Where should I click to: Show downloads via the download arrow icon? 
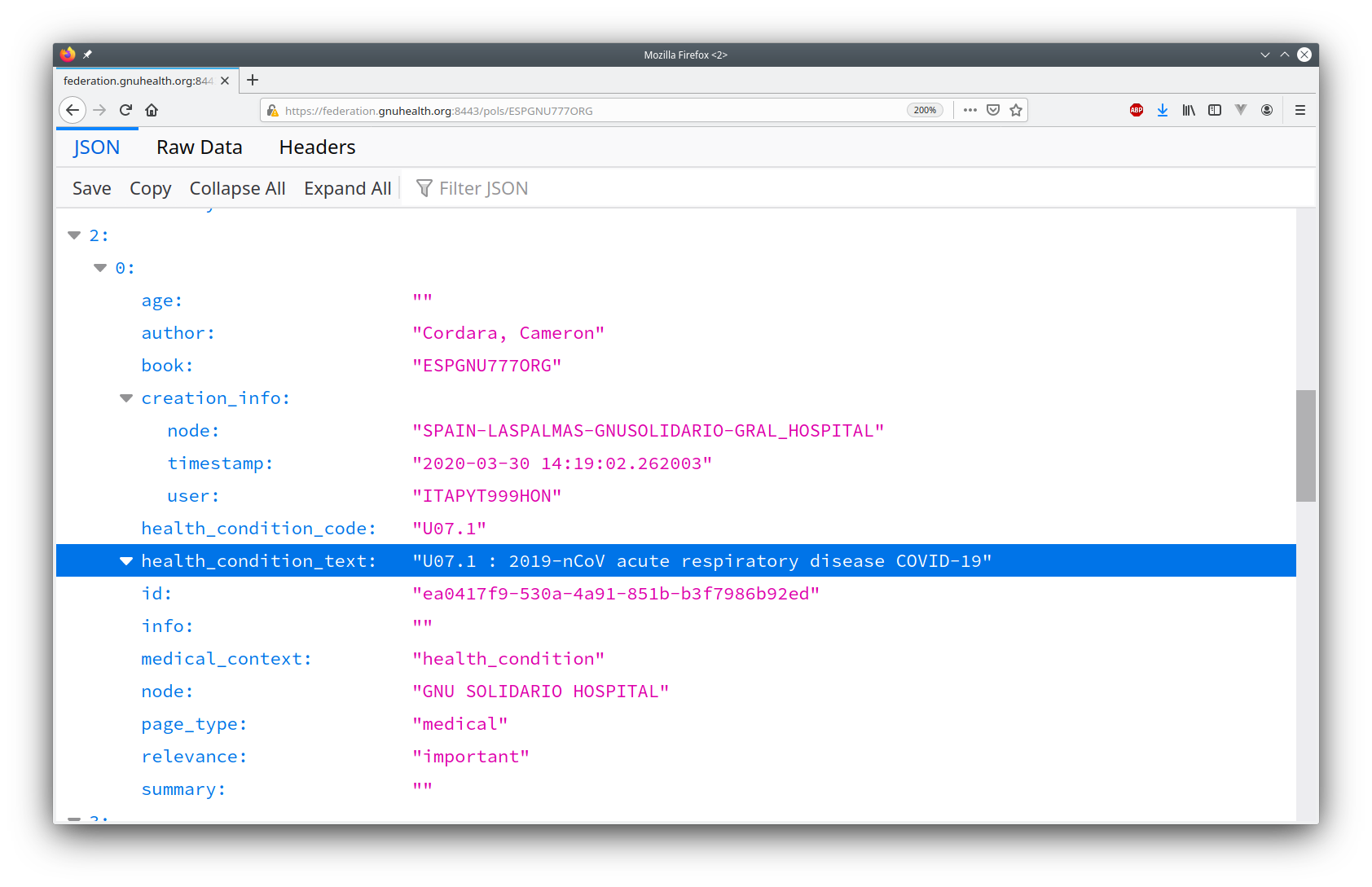(1163, 110)
